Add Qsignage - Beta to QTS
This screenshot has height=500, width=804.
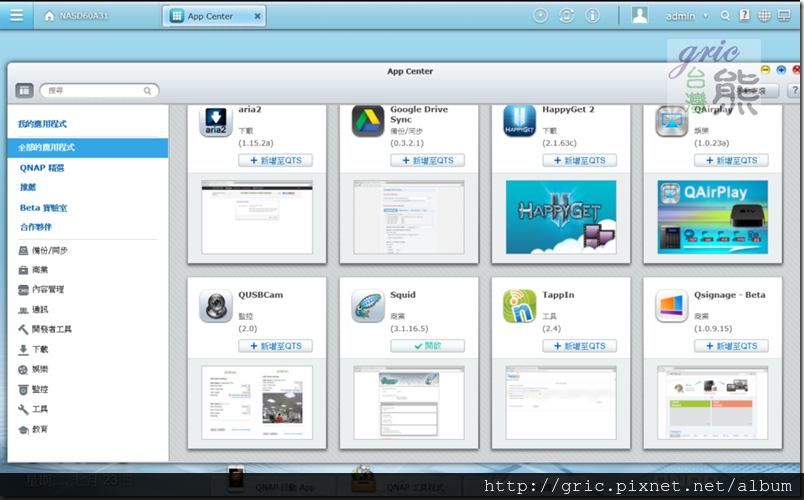pyautogui.click(x=731, y=346)
